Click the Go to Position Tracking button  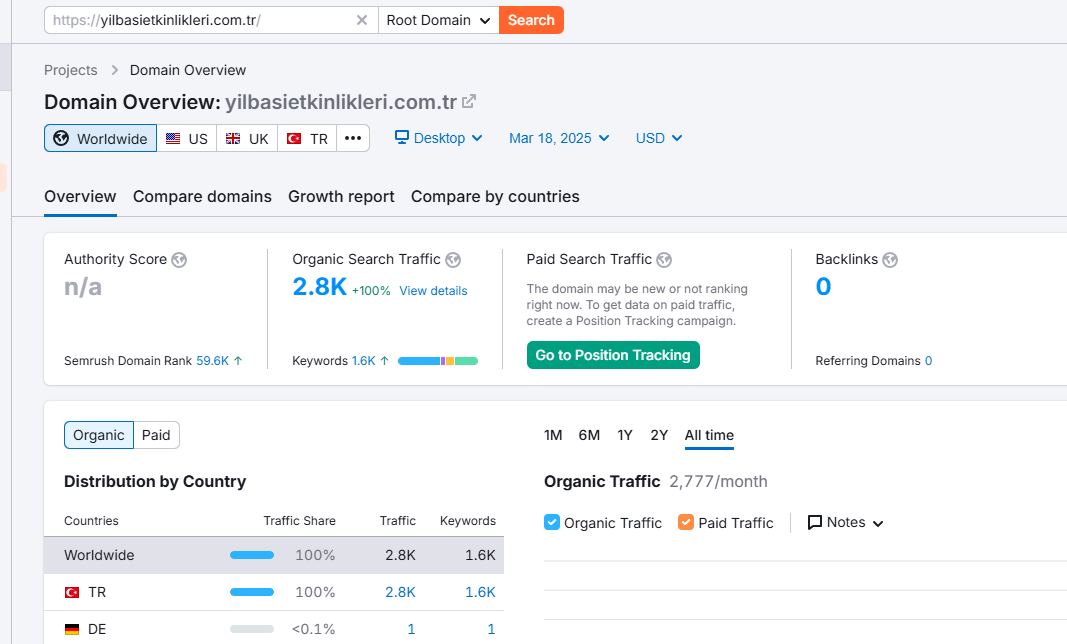613,355
